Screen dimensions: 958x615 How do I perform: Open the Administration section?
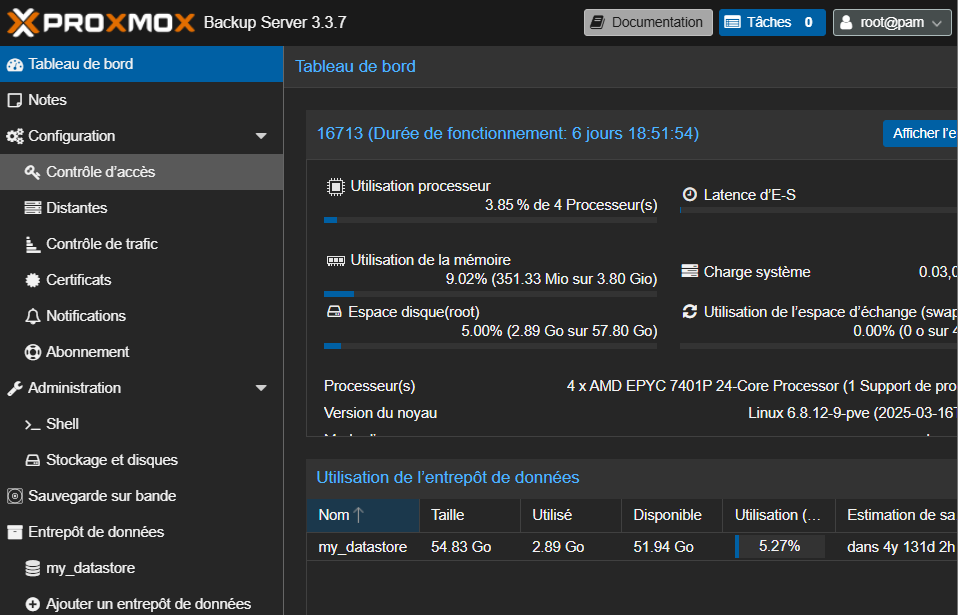tap(142, 388)
